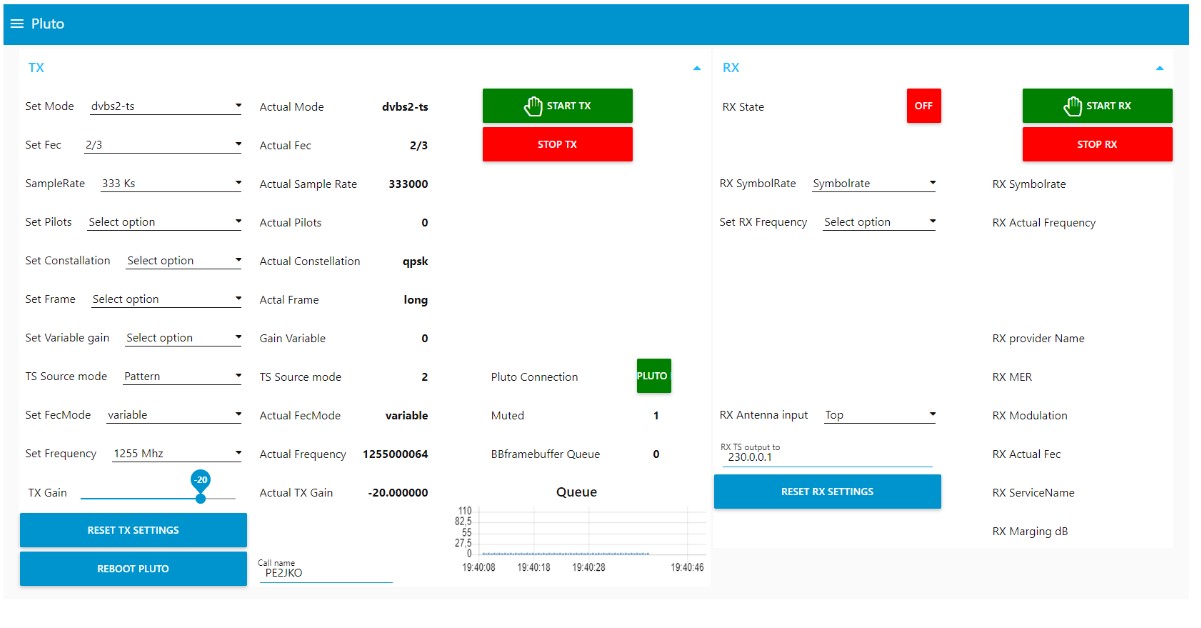Click the START TX green button
This screenshot has height=628, width=1201.
click(x=558, y=106)
